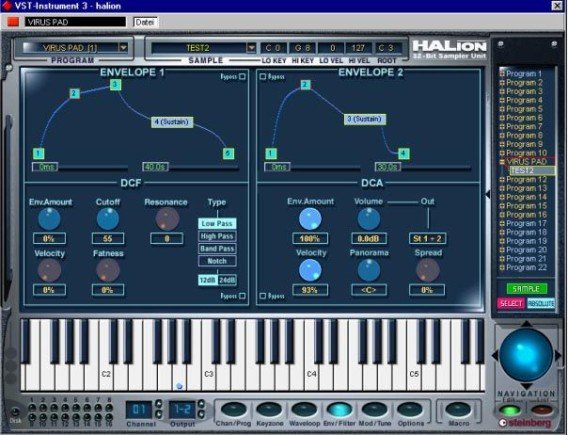
Task: Open the St 1 + 2 output selector
Action: click(x=427, y=238)
